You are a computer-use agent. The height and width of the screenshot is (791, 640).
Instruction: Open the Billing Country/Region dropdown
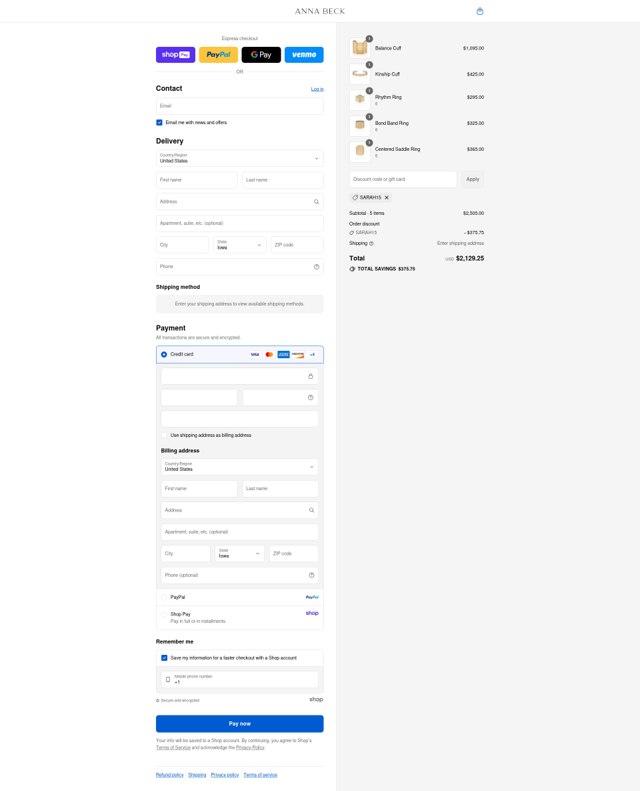click(240, 467)
